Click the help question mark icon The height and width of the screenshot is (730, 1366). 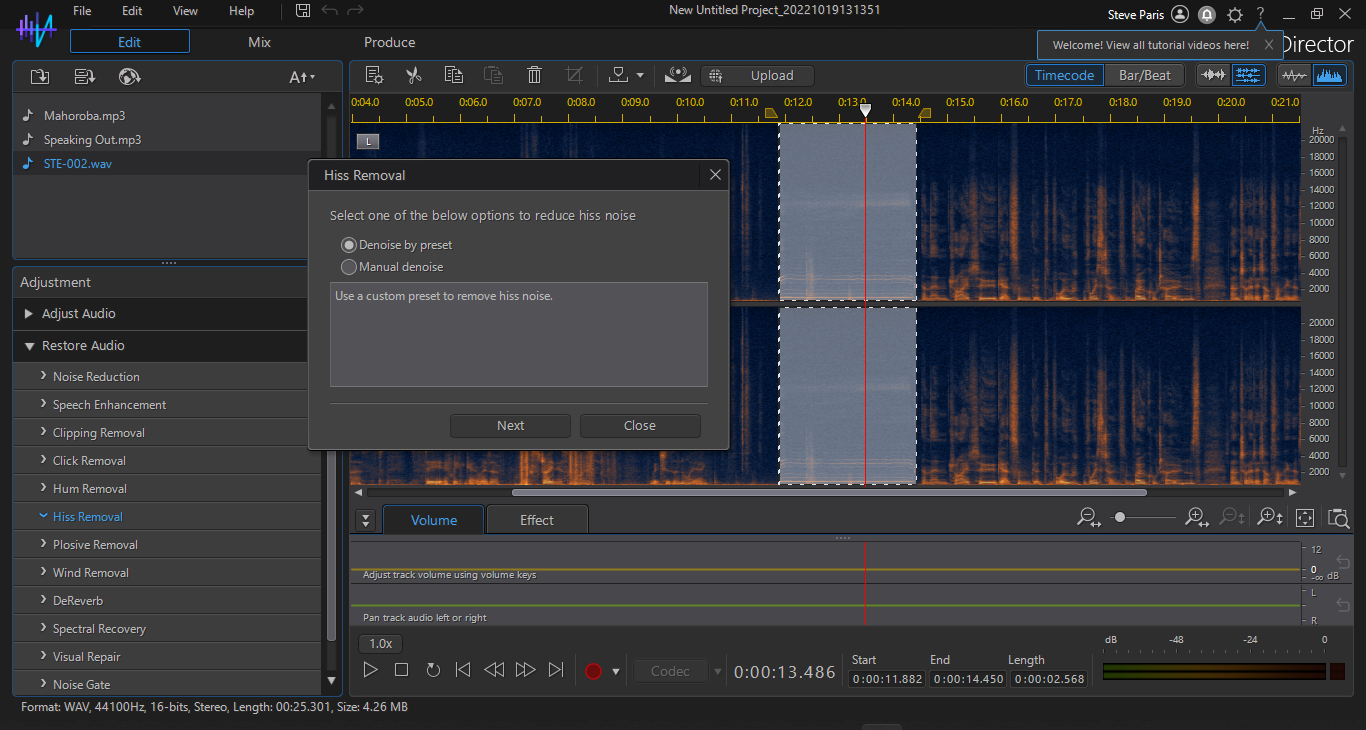click(x=1260, y=14)
